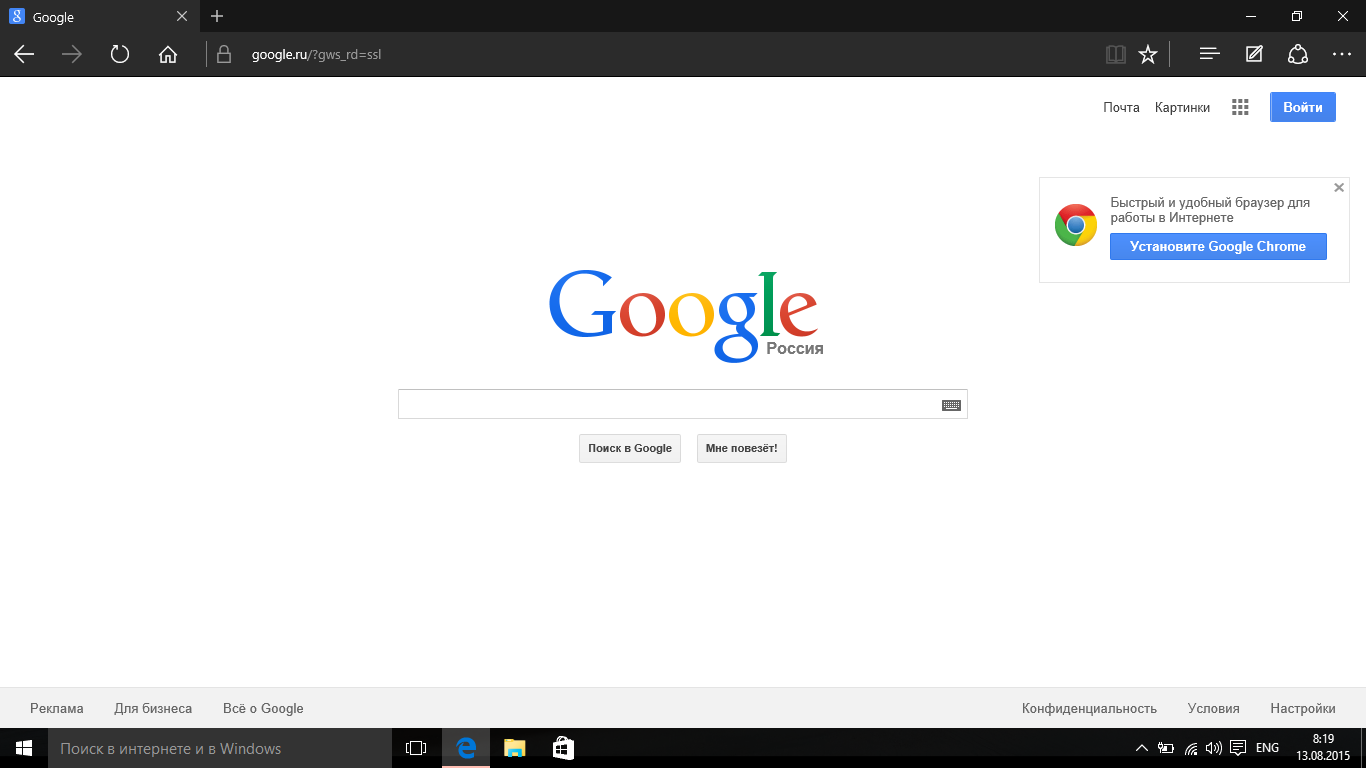Open the Реклама footer link
The image size is (1366, 768).
pyautogui.click(x=57, y=708)
